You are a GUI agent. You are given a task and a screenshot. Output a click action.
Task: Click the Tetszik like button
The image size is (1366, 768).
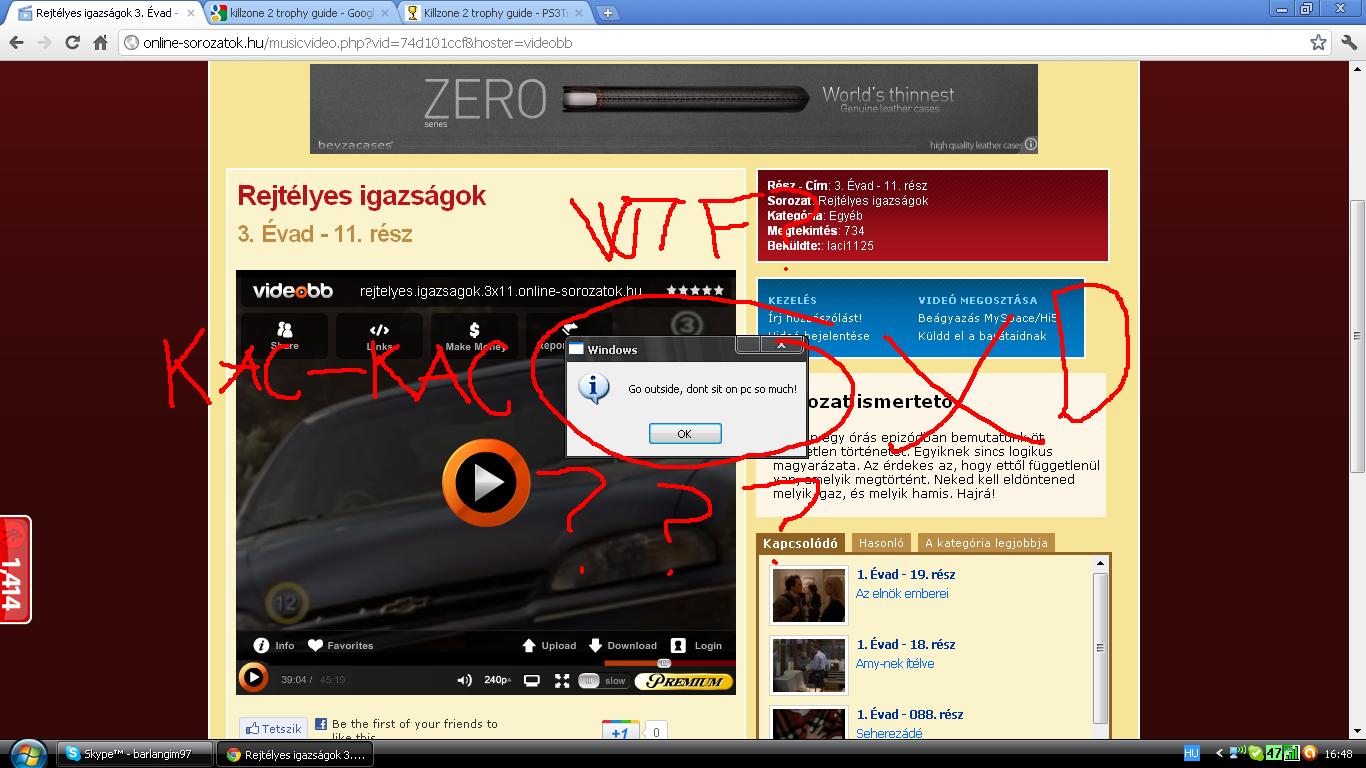tap(273, 729)
